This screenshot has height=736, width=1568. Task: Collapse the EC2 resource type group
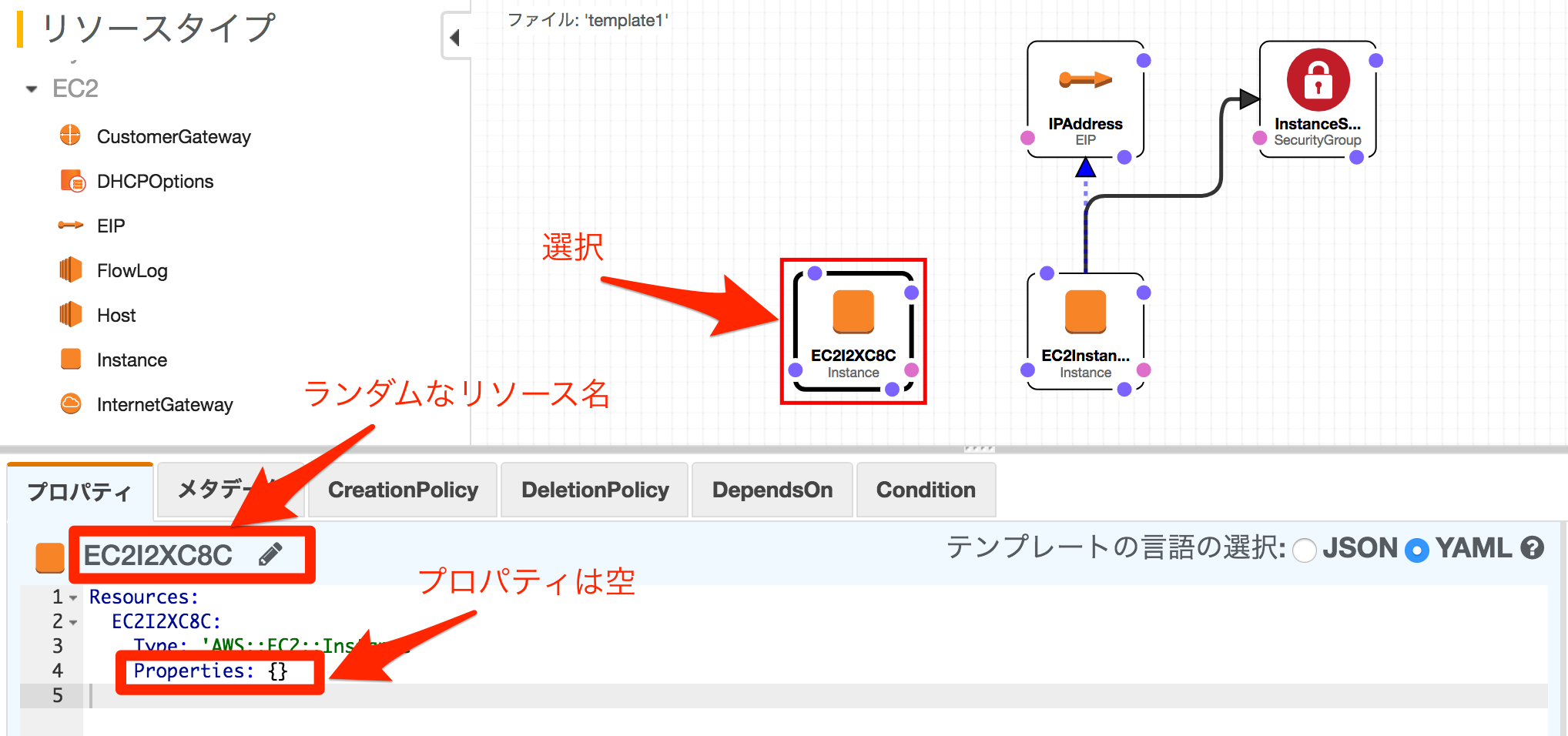(x=32, y=89)
